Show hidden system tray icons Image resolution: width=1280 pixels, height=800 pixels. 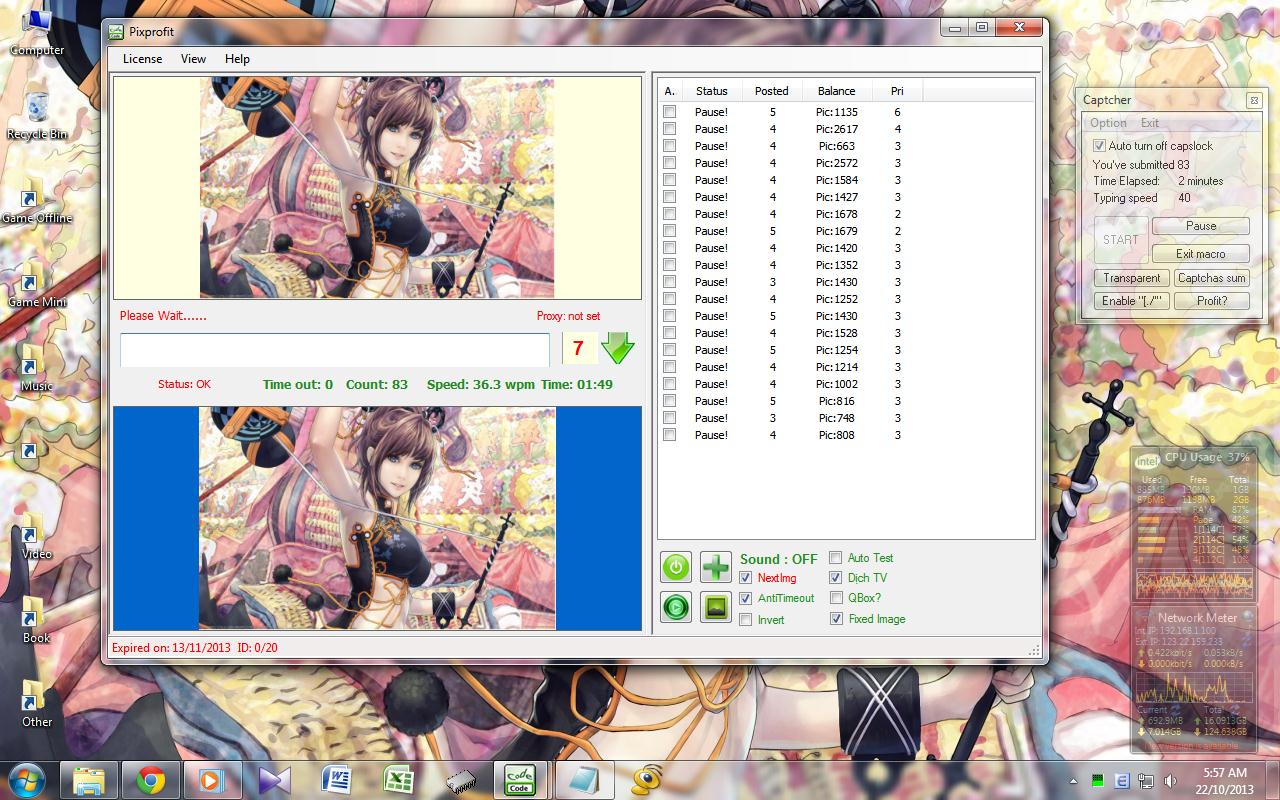[x=1073, y=780]
